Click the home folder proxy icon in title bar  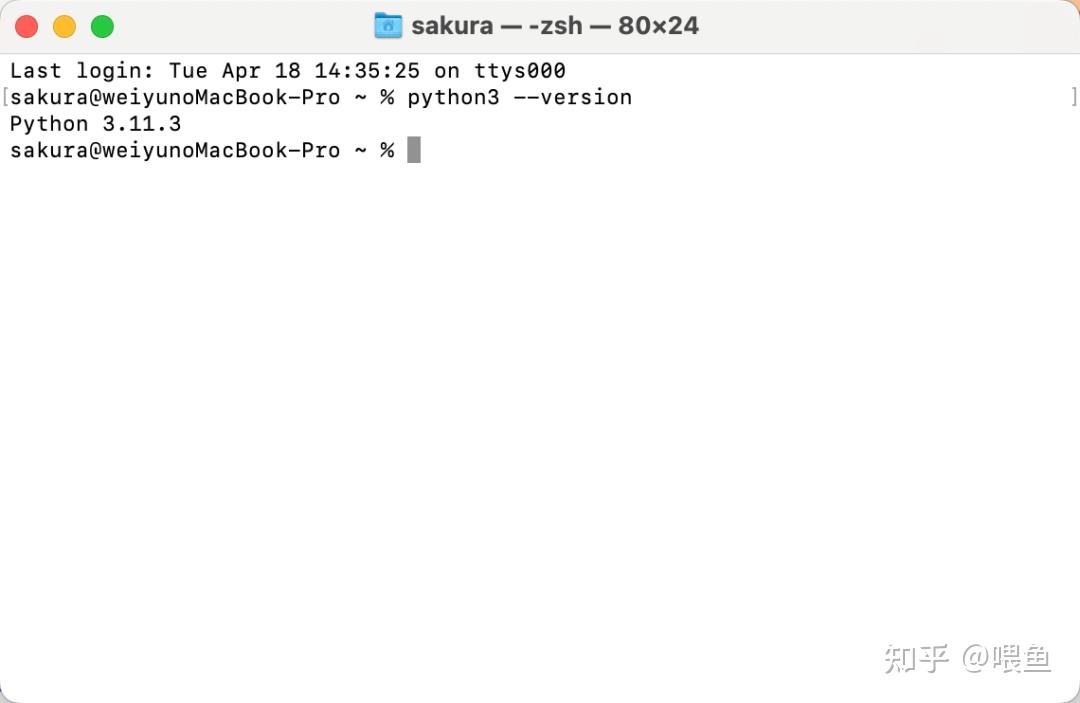coord(388,26)
